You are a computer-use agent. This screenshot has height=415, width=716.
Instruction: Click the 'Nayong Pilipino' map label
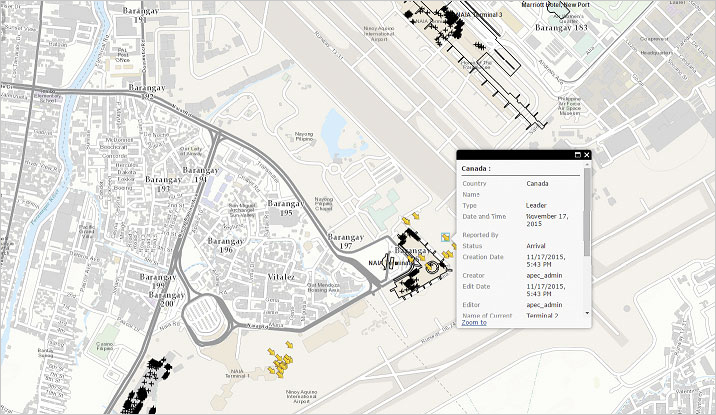(x=304, y=136)
